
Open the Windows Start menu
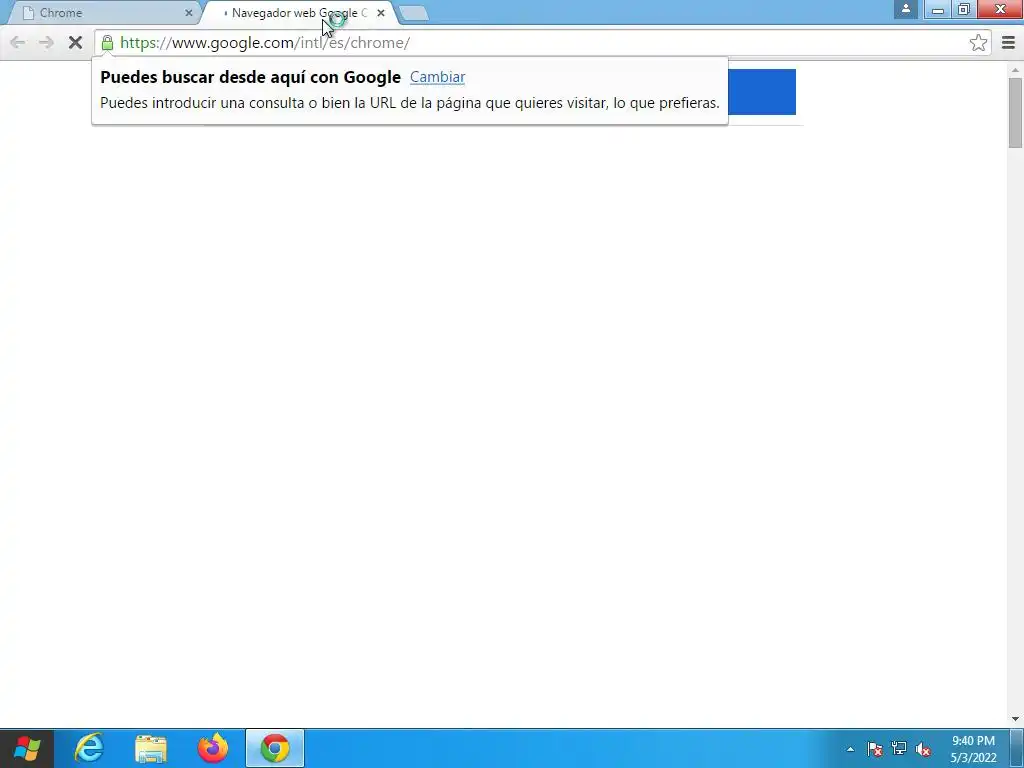click(27, 748)
